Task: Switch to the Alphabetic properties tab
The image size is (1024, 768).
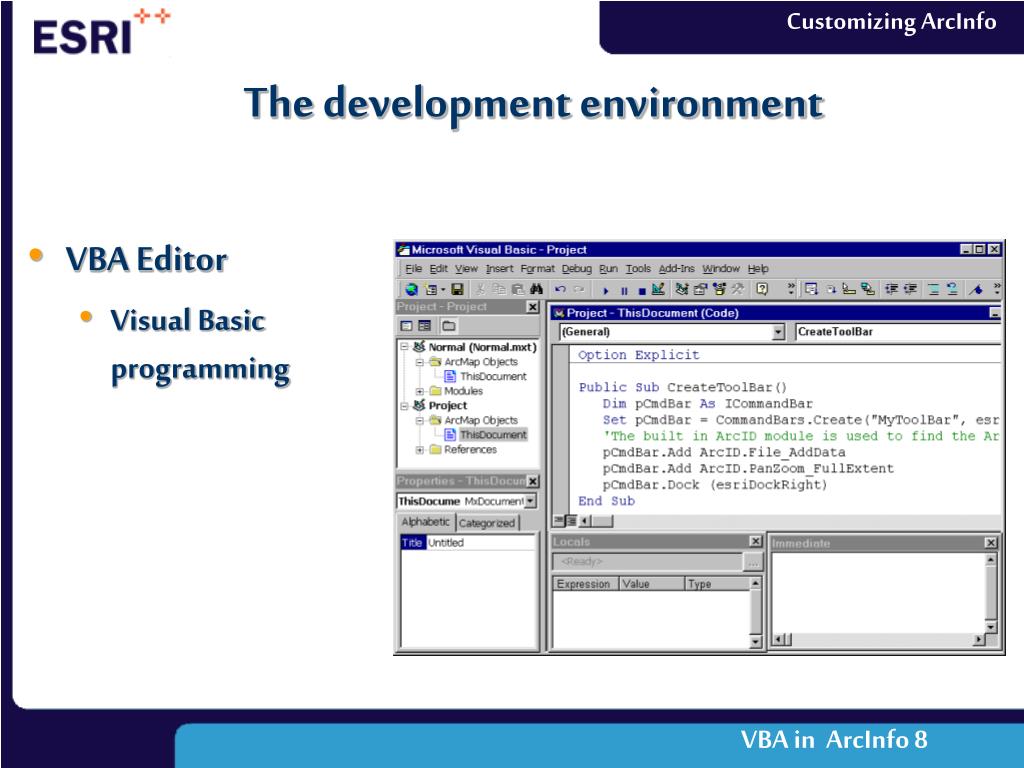Action: 426,522
